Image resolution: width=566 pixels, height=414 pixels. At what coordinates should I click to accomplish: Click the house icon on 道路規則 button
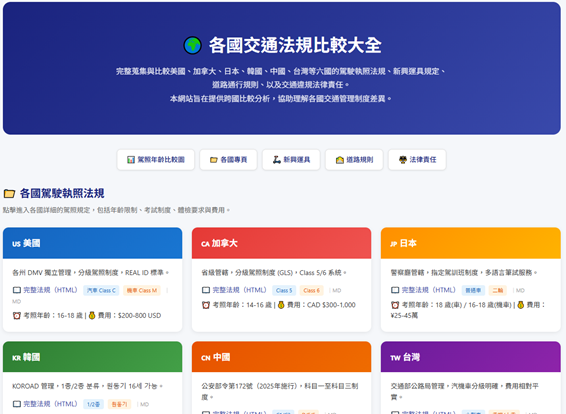(x=339, y=160)
